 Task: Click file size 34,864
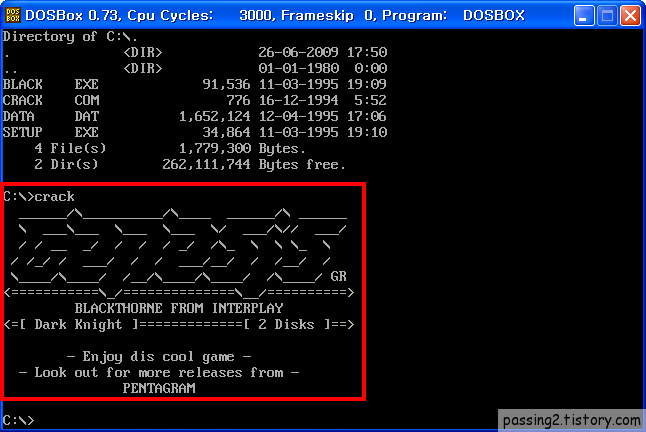[x=226, y=133]
